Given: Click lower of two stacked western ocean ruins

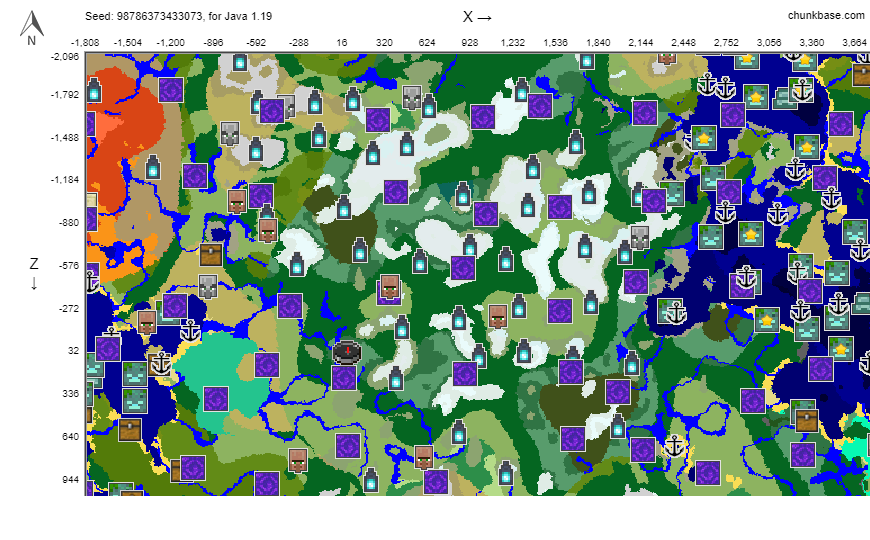Looking at the screenshot, I should click(134, 401).
